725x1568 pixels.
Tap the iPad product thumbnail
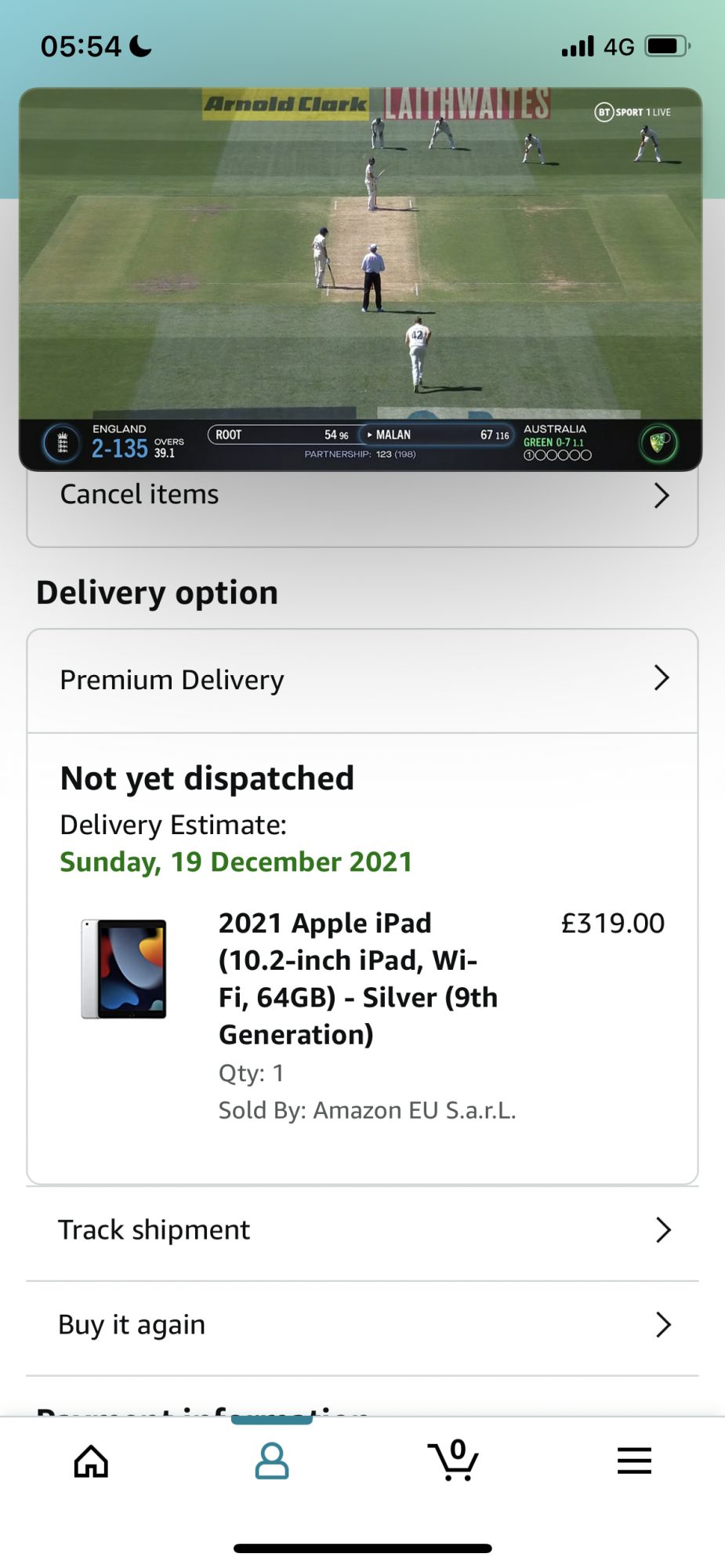pos(124,969)
